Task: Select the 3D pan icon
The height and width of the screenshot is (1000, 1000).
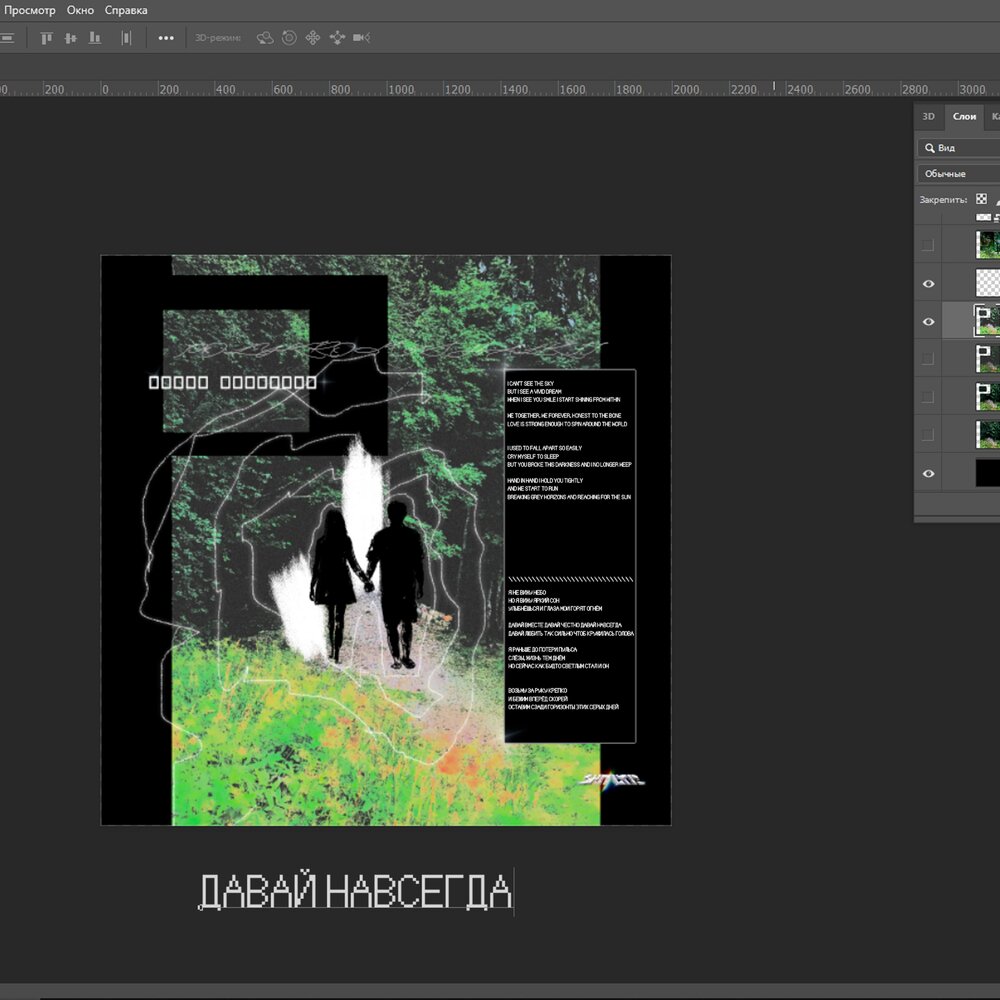Action: point(313,38)
